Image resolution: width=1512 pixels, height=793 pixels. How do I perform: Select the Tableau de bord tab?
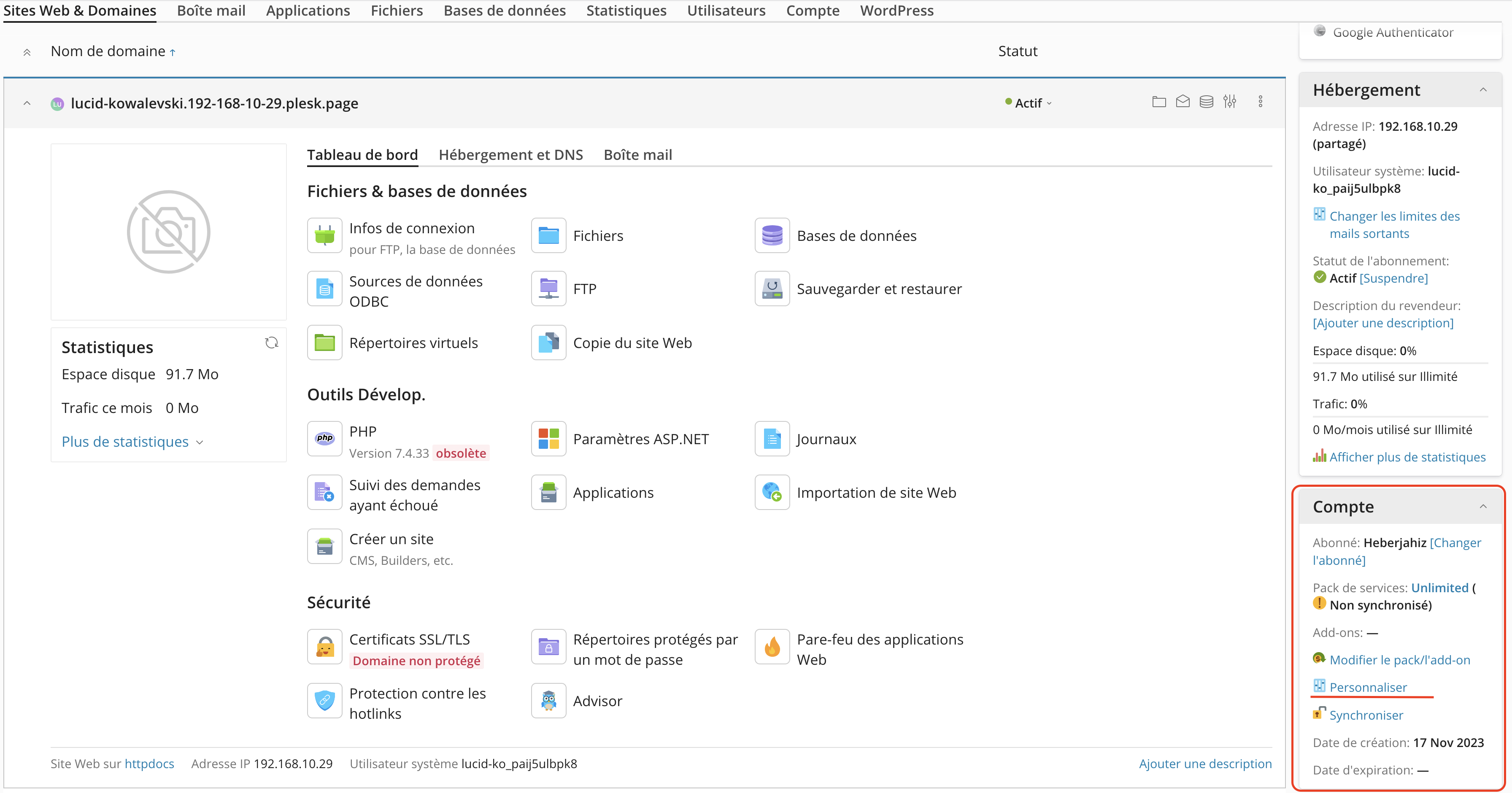click(x=362, y=155)
